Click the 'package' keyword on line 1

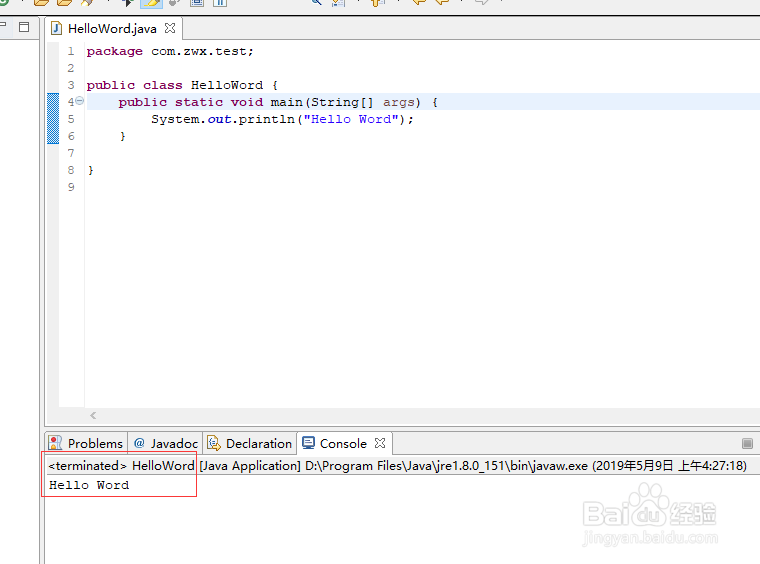coord(115,51)
